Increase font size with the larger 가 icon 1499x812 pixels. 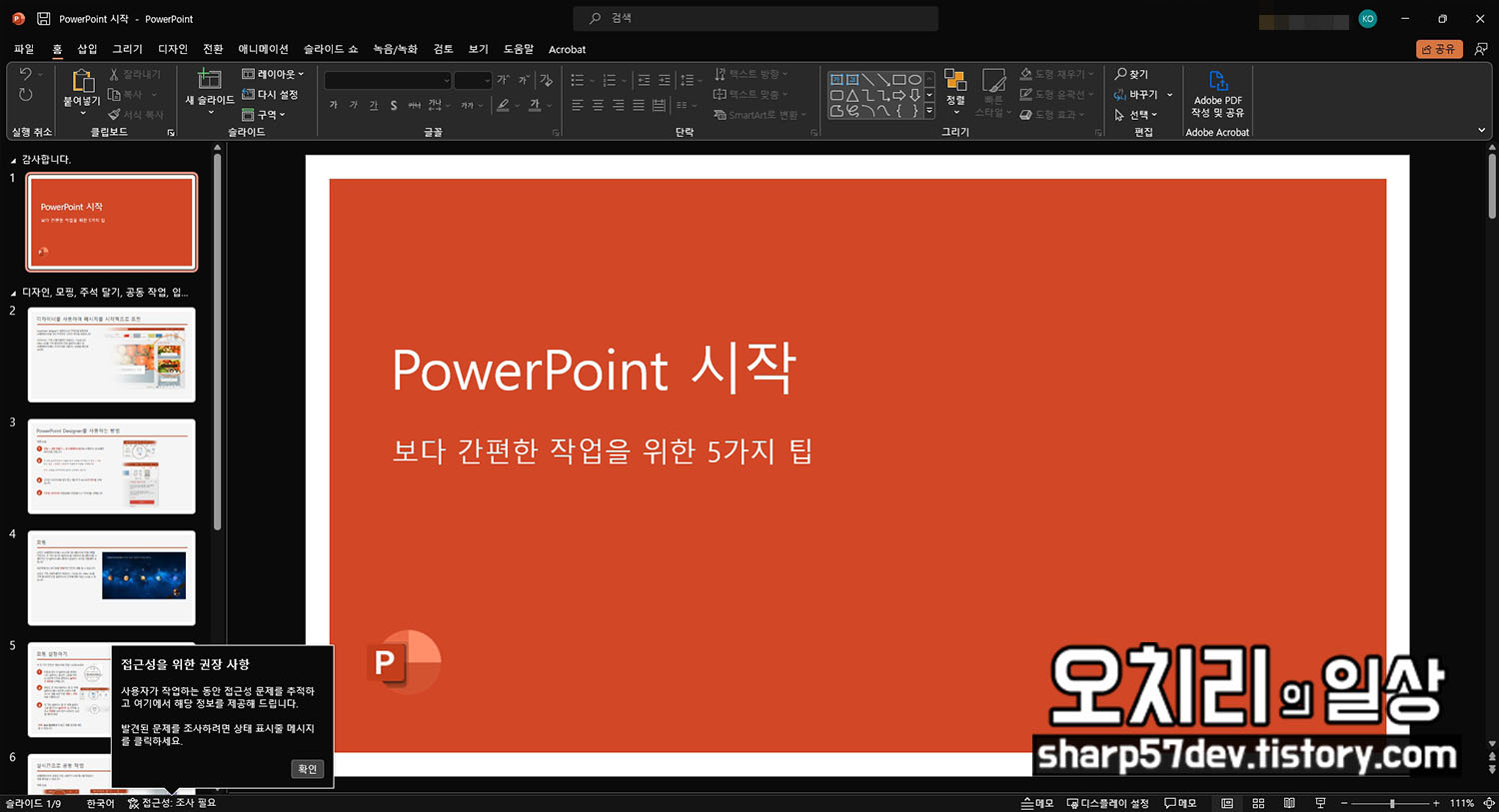(x=503, y=80)
